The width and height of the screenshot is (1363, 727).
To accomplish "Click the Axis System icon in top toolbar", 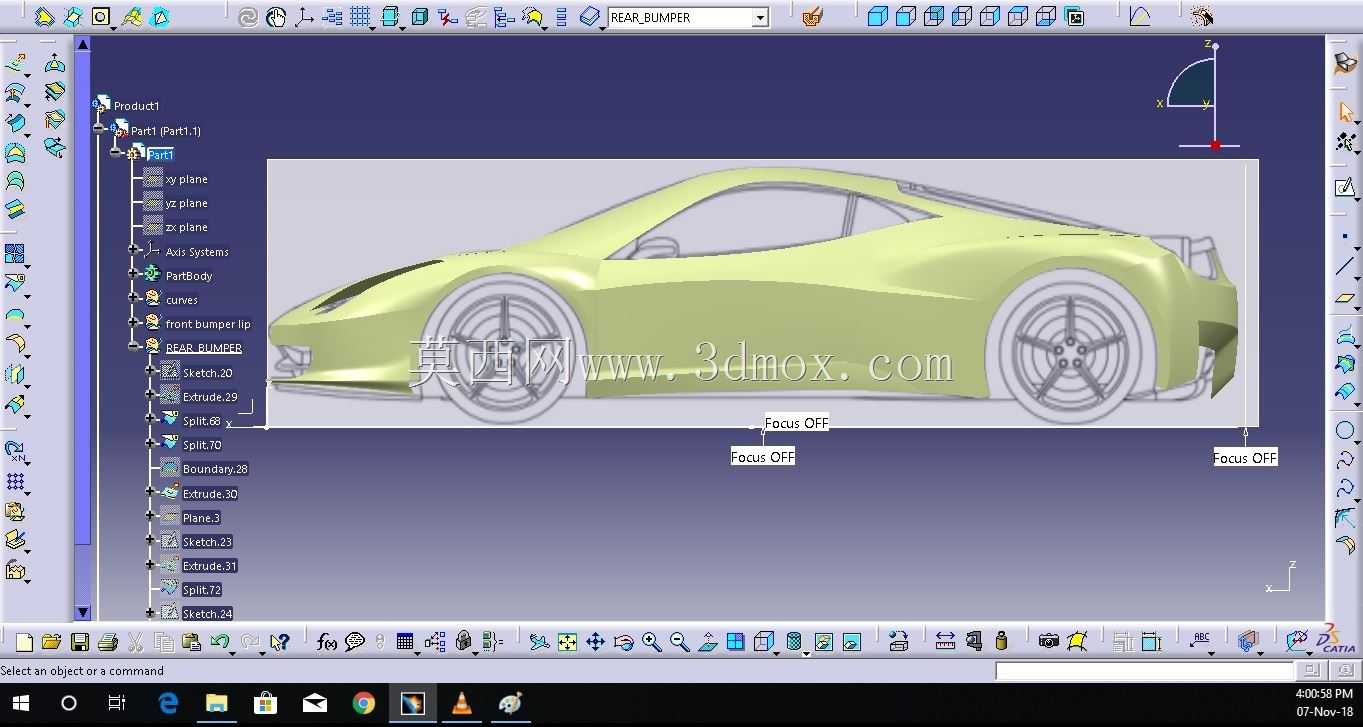I will coord(304,17).
